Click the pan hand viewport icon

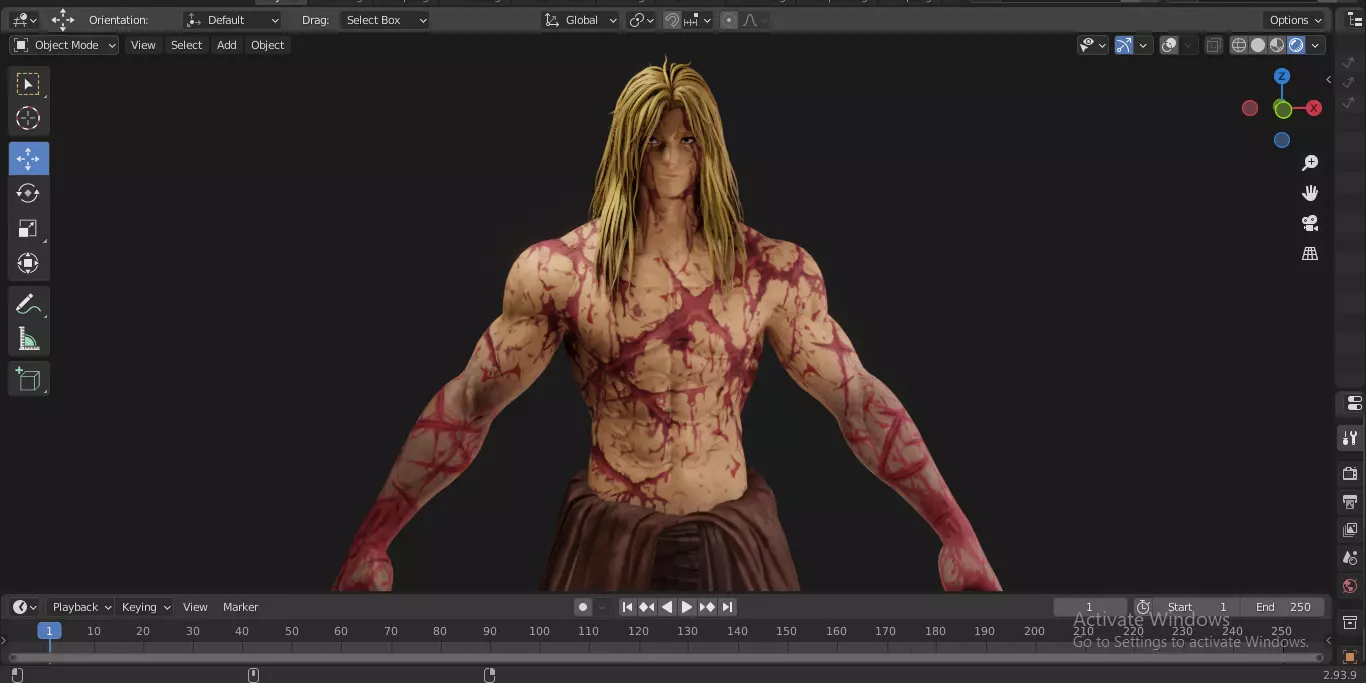[1310, 193]
